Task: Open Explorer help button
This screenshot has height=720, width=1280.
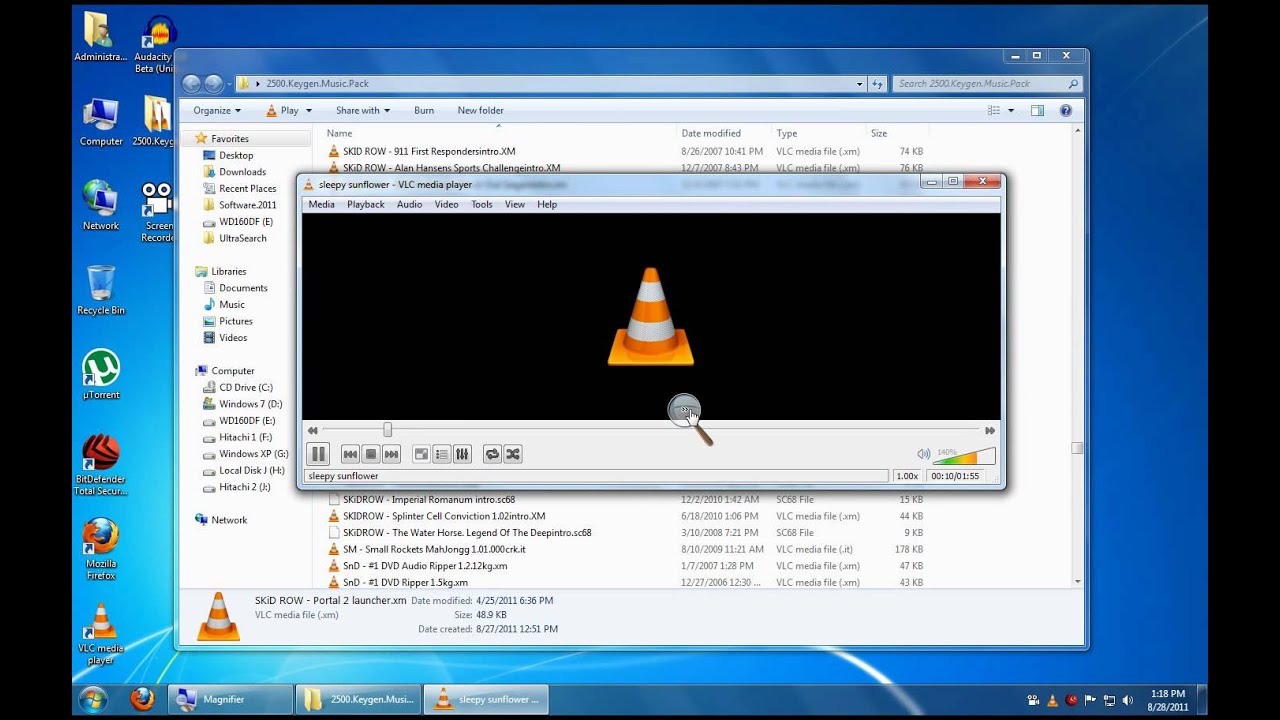Action: click(1066, 111)
